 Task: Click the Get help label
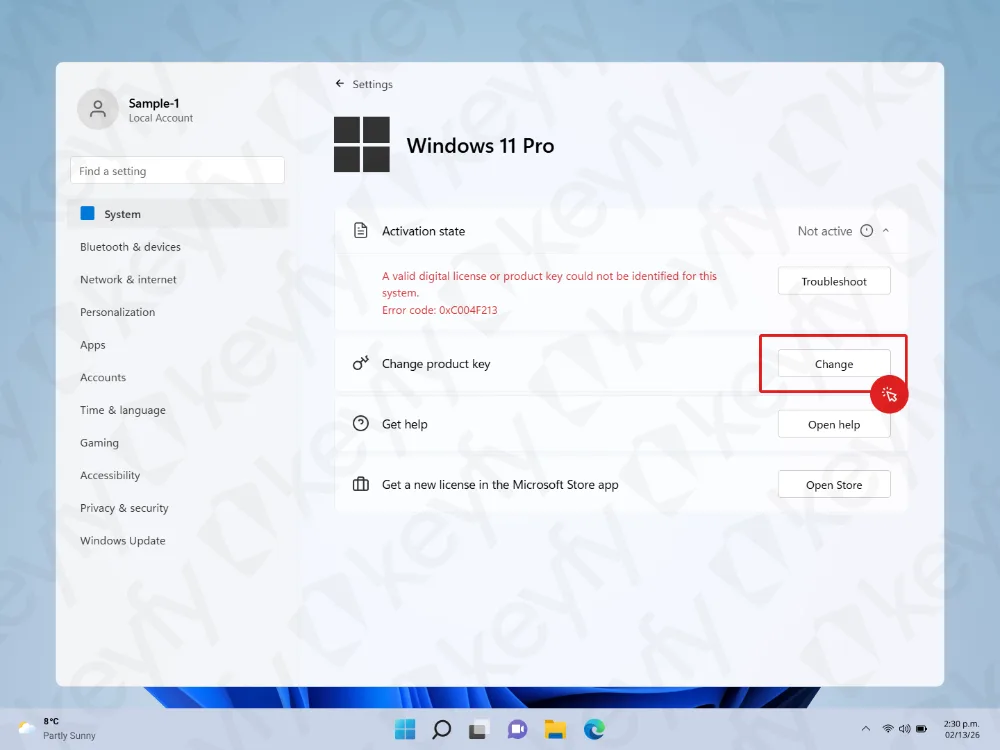[404, 424]
